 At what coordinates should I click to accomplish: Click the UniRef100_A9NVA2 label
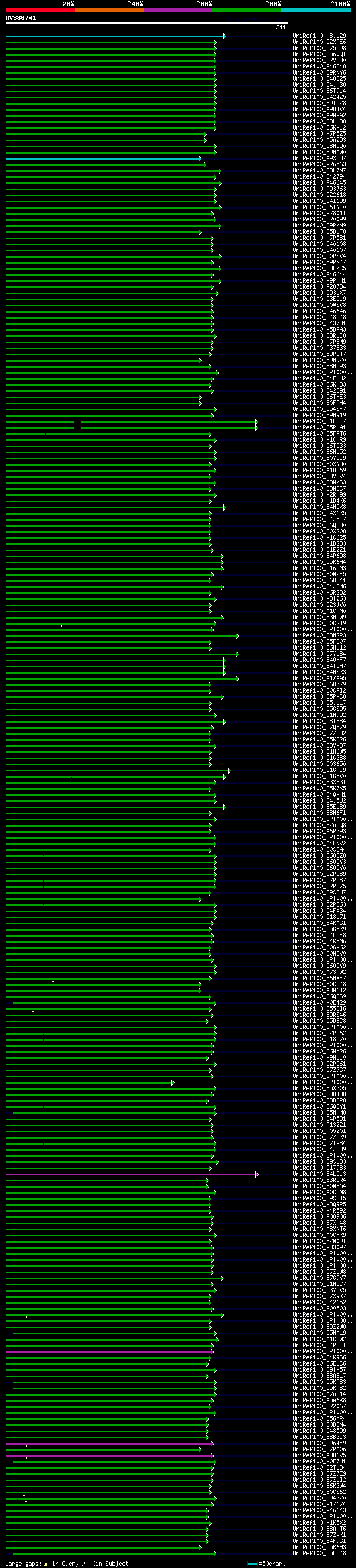tap(319, 116)
